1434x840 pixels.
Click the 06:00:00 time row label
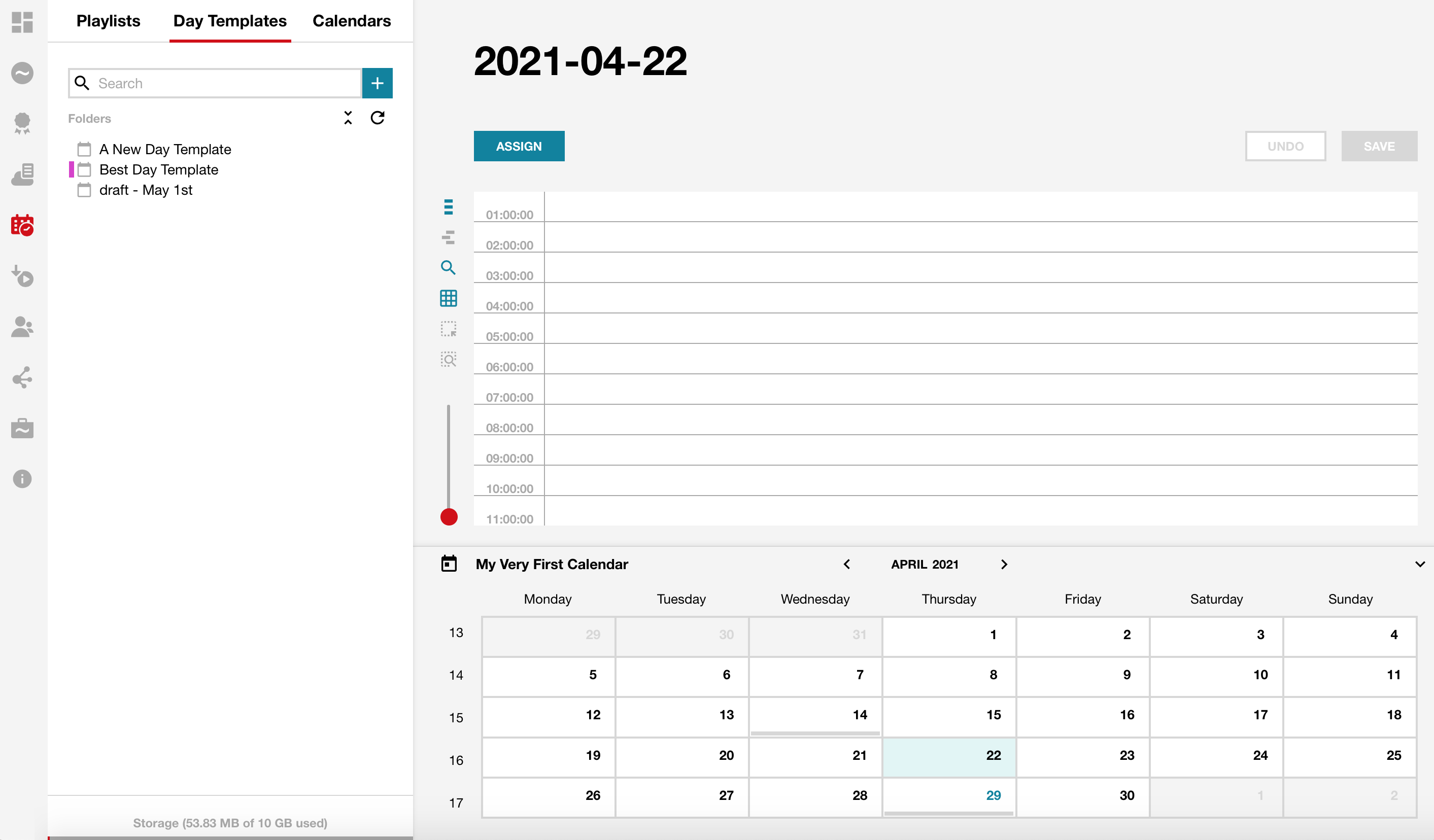click(509, 367)
